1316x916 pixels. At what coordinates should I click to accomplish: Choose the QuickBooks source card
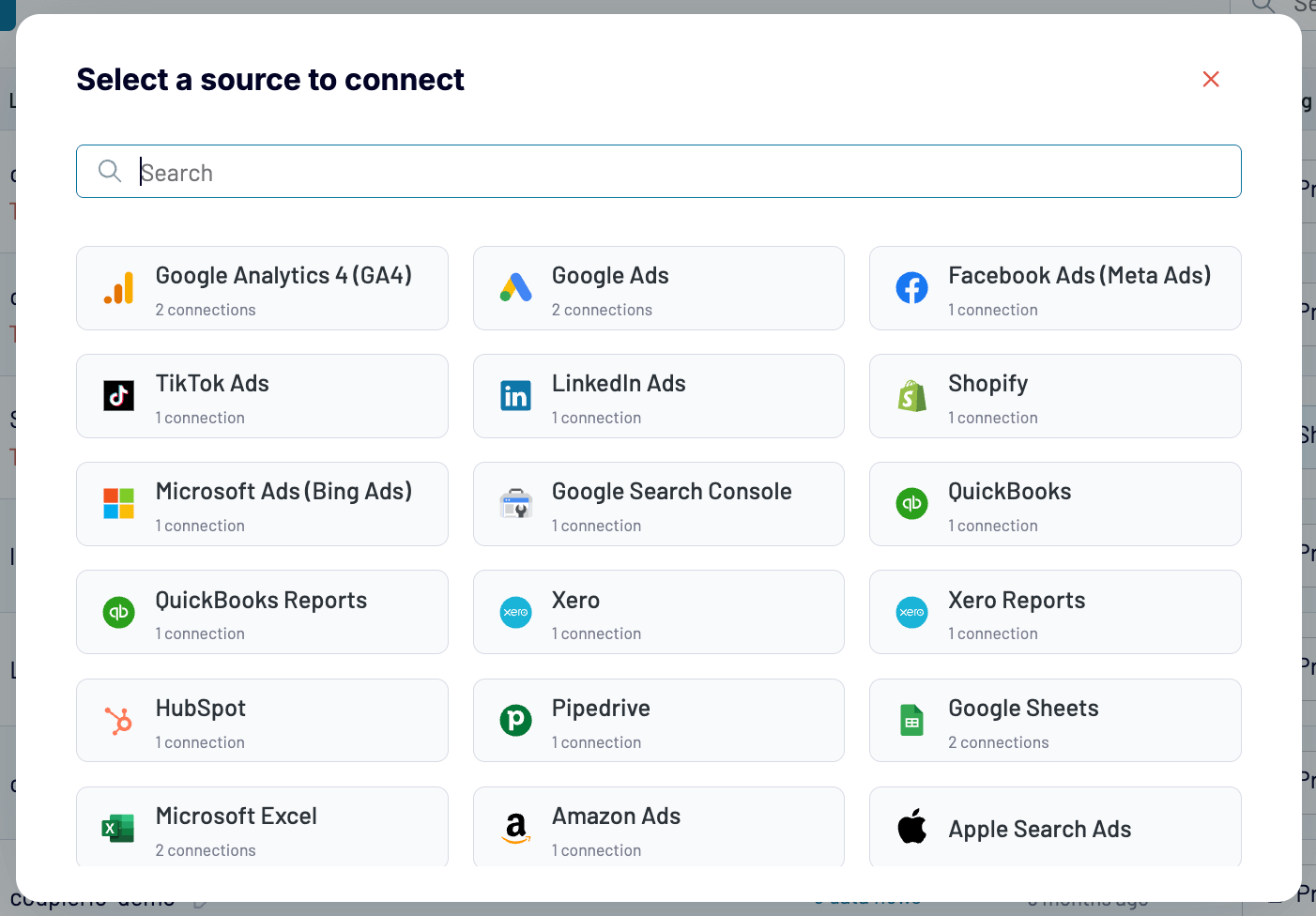pos(1054,504)
